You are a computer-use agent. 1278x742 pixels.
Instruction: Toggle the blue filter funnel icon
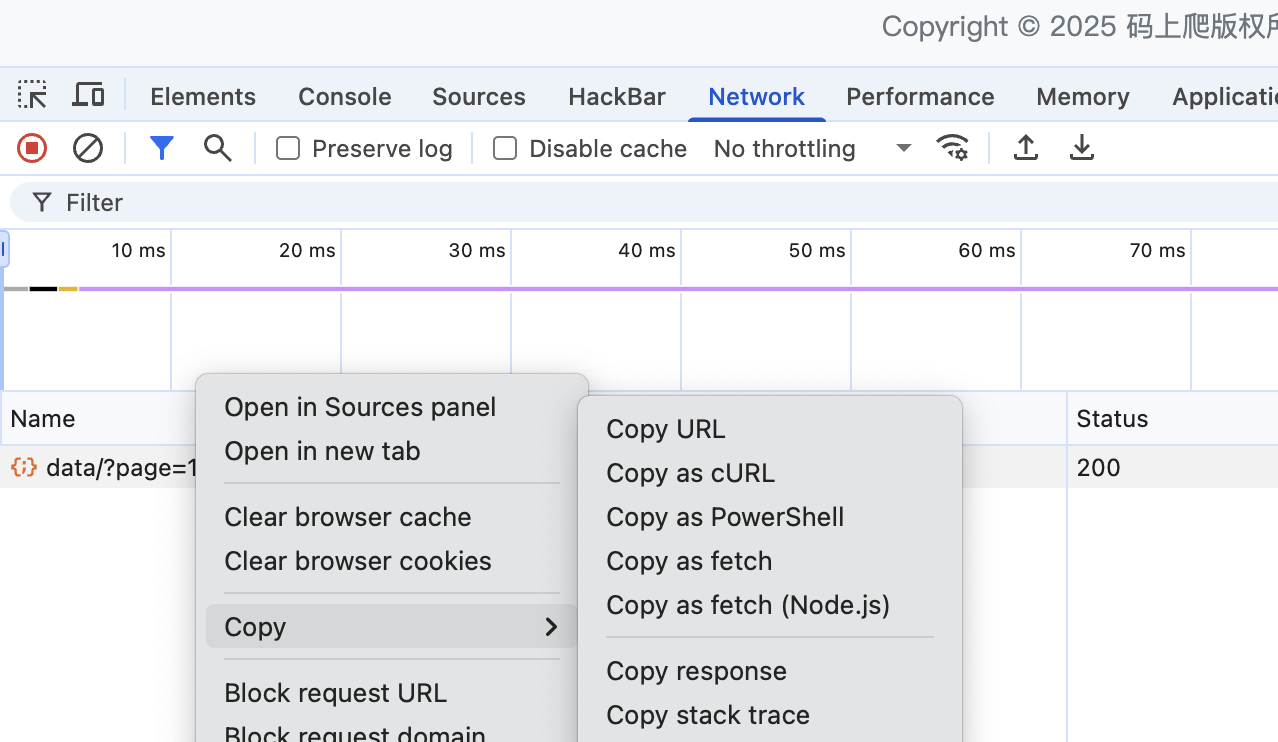[162, 149]
